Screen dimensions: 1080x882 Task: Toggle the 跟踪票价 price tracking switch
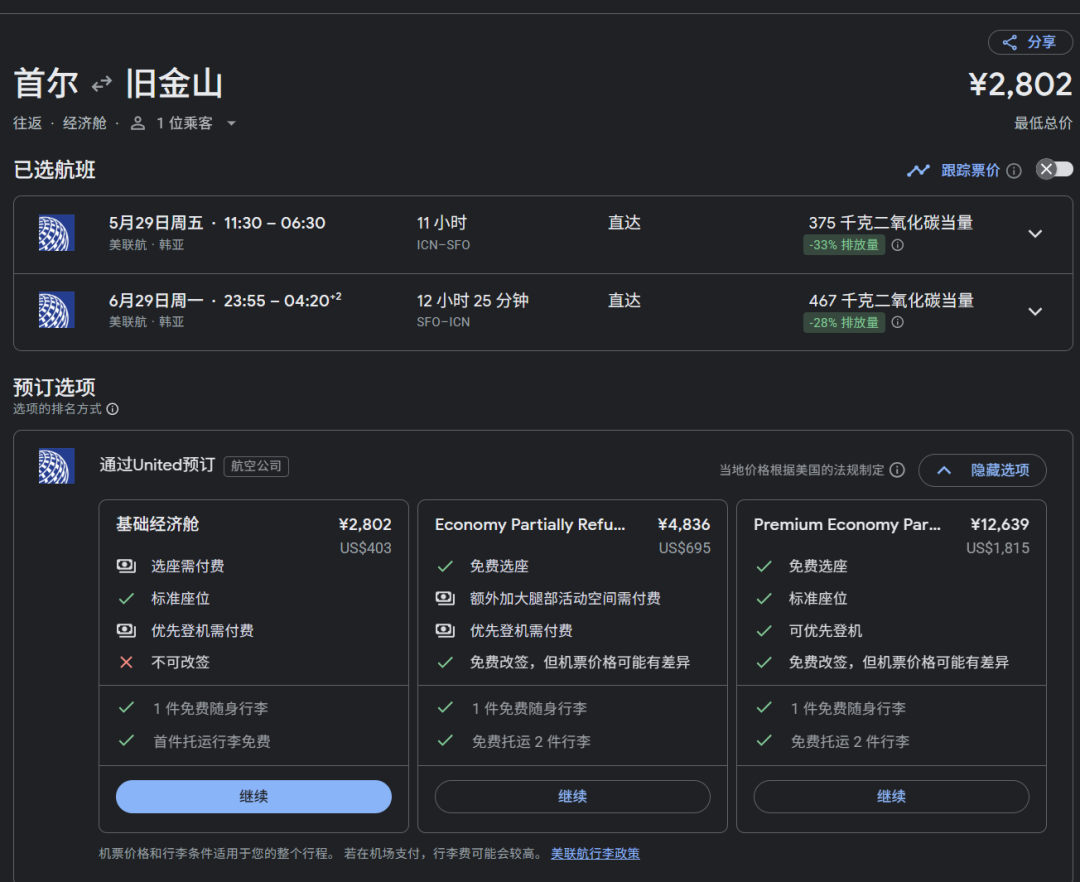[1054, 169]
